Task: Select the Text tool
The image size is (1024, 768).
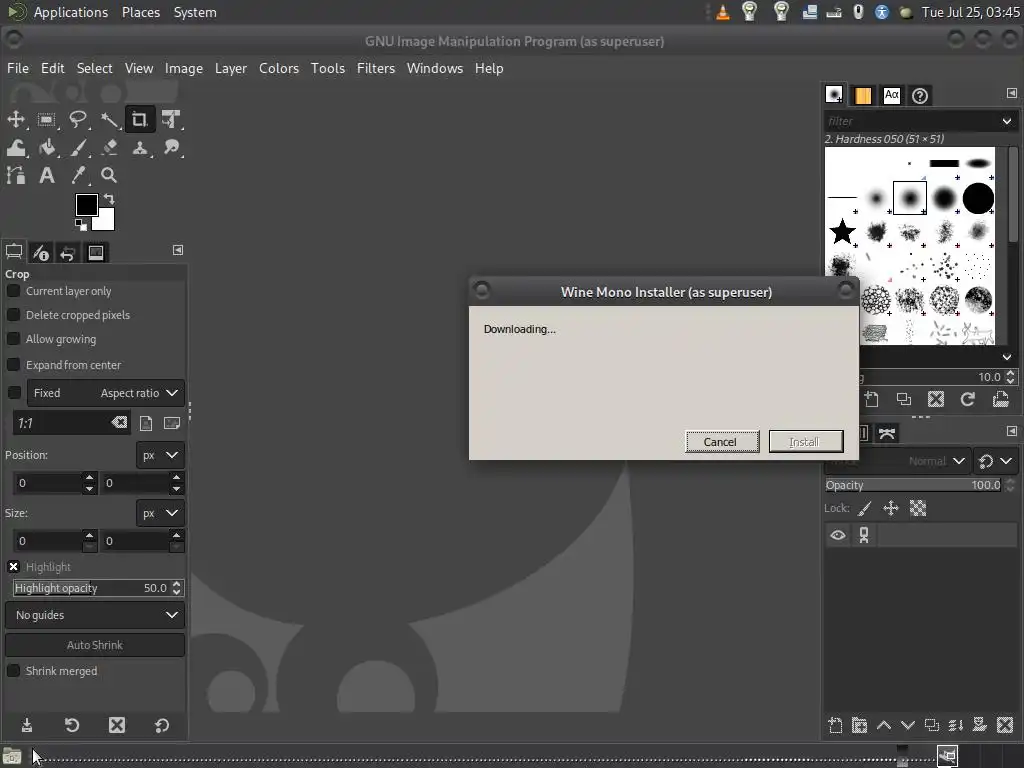Action: pos(46,175)
